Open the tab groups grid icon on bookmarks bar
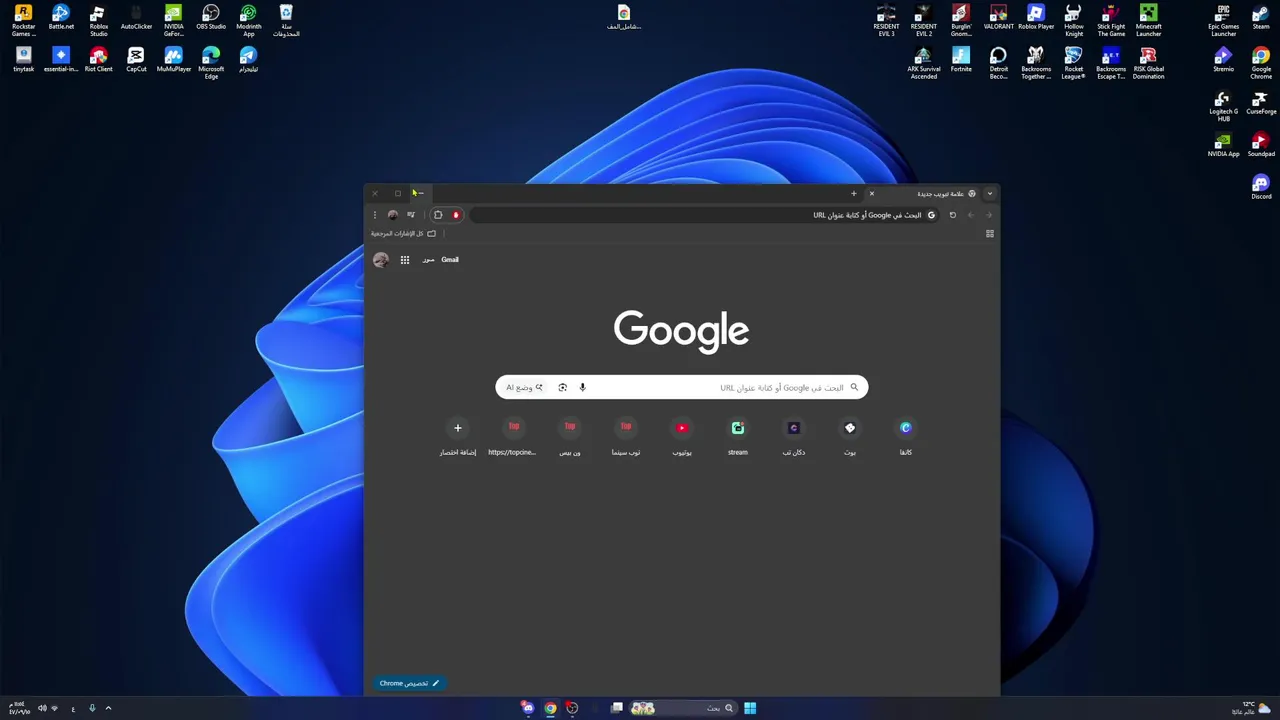This screenshot has height=720, width=1280. click(990, 234)
